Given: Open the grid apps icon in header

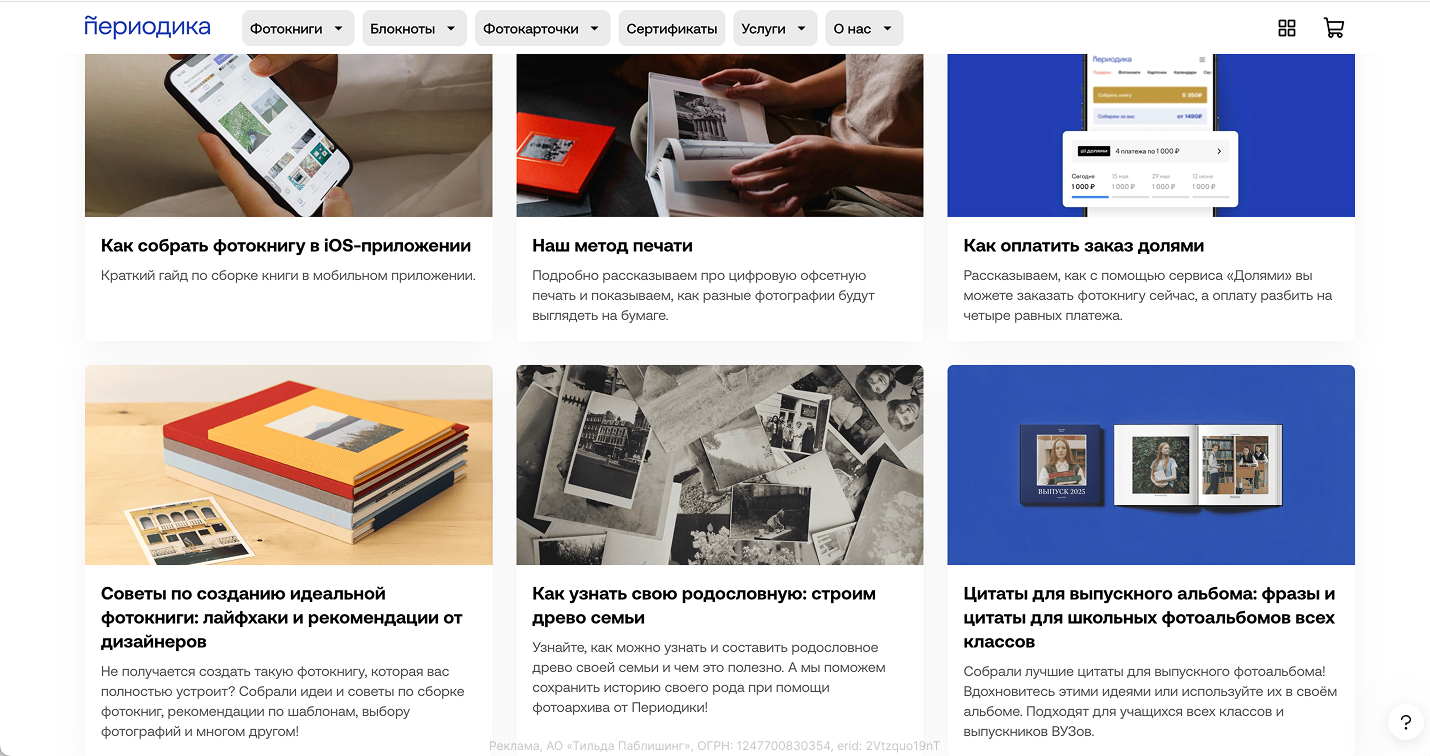Looking at the screenshot, I should (x=1287, y=28).
